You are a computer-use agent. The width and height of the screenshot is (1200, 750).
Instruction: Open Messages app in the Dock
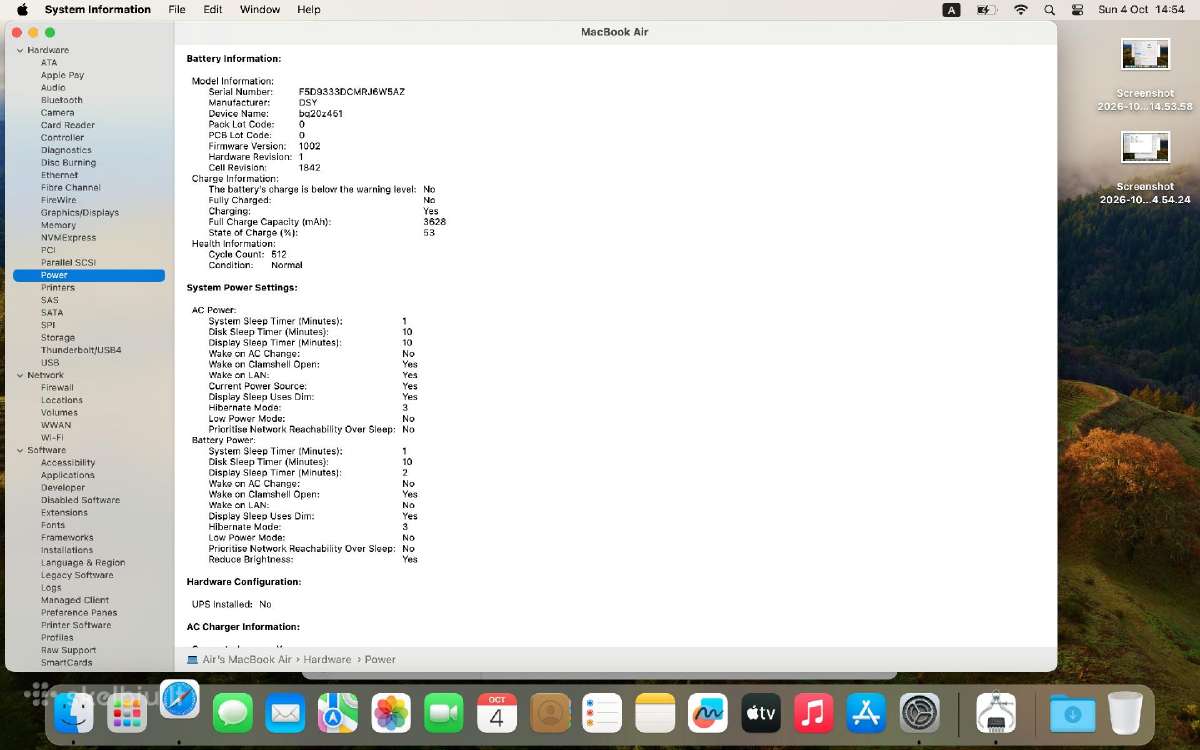233,714
